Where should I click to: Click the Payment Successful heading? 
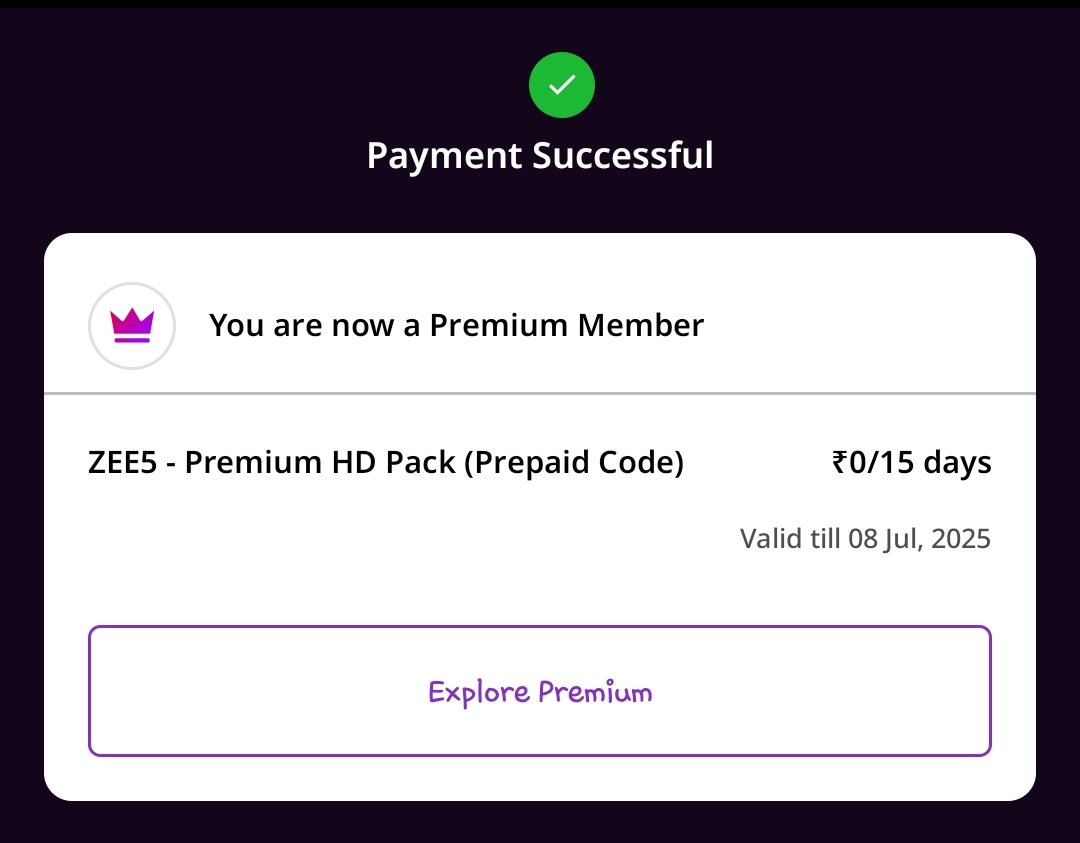540,156
